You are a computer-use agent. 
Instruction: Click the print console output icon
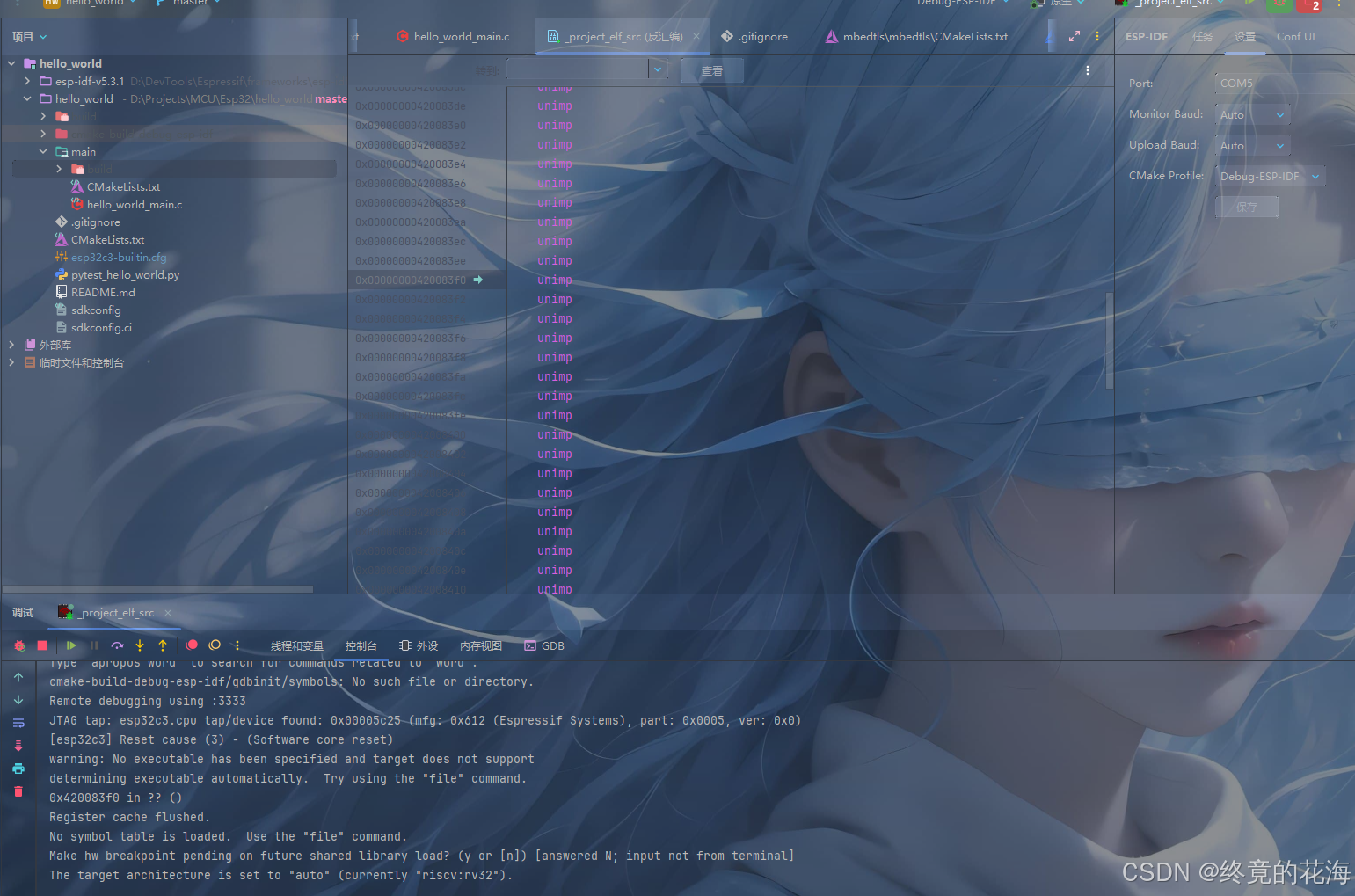tap(18, 769)
